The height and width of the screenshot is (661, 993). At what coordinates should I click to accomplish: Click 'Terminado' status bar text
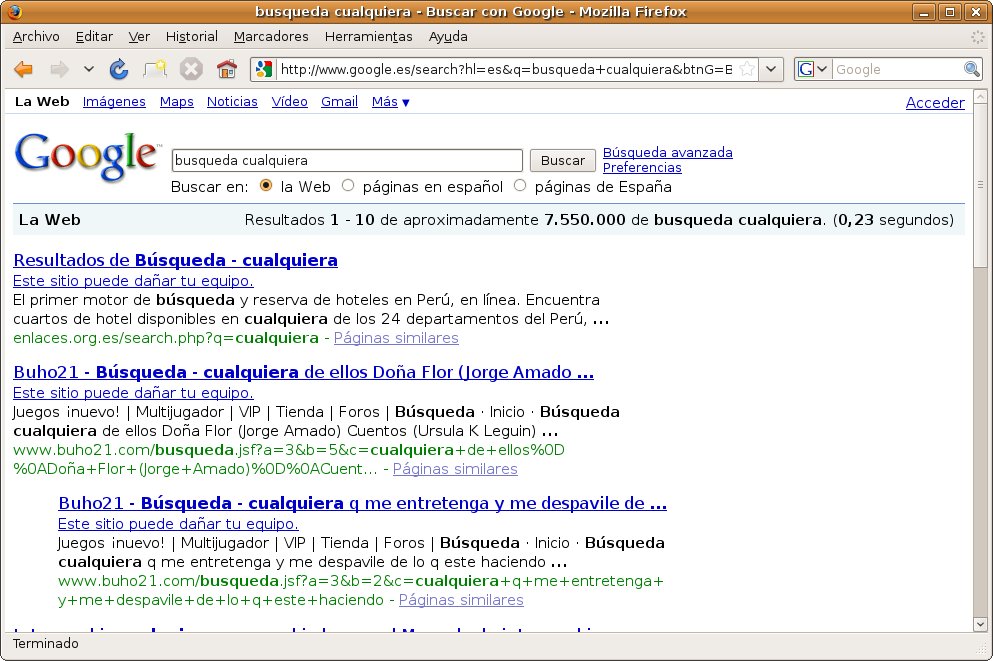coord(46,643)
